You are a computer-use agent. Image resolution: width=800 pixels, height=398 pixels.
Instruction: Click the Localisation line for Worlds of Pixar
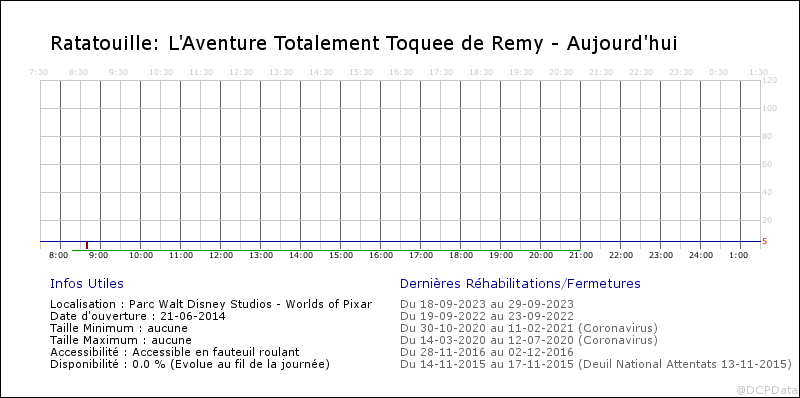coord(211,304)
